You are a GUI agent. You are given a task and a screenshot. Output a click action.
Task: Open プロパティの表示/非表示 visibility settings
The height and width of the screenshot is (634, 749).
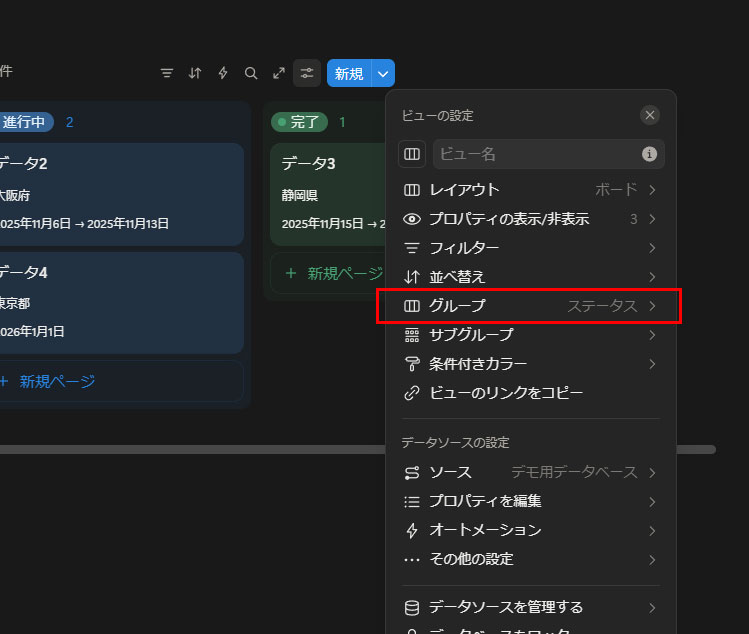point(530,219)
